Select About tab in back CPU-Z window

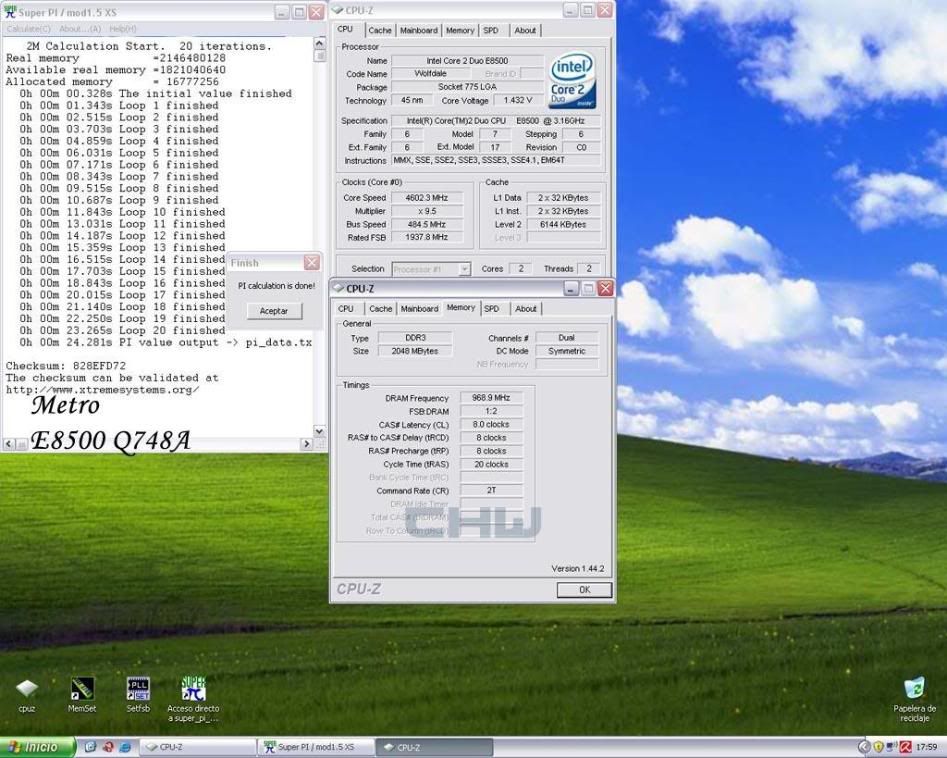(x=525, y=30)
